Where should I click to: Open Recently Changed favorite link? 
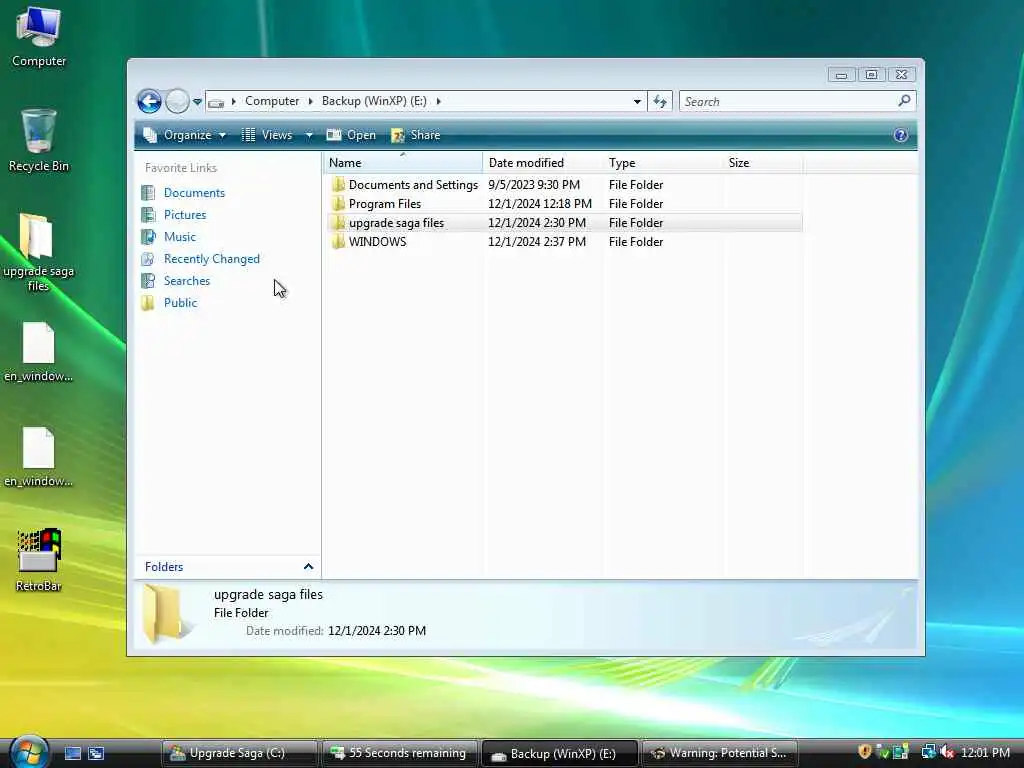(x=212, y=259)
